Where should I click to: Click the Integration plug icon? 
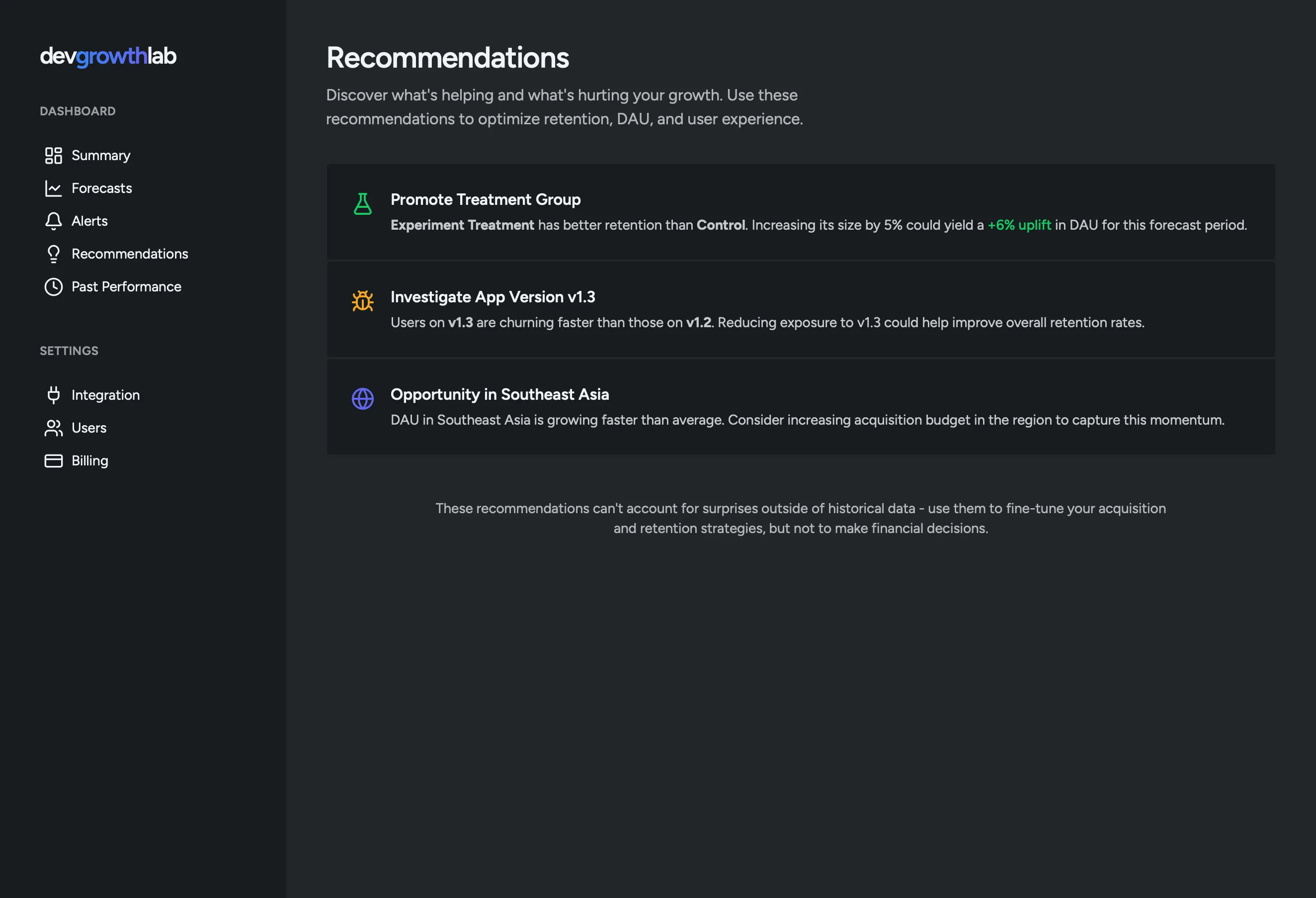(53, 395)
